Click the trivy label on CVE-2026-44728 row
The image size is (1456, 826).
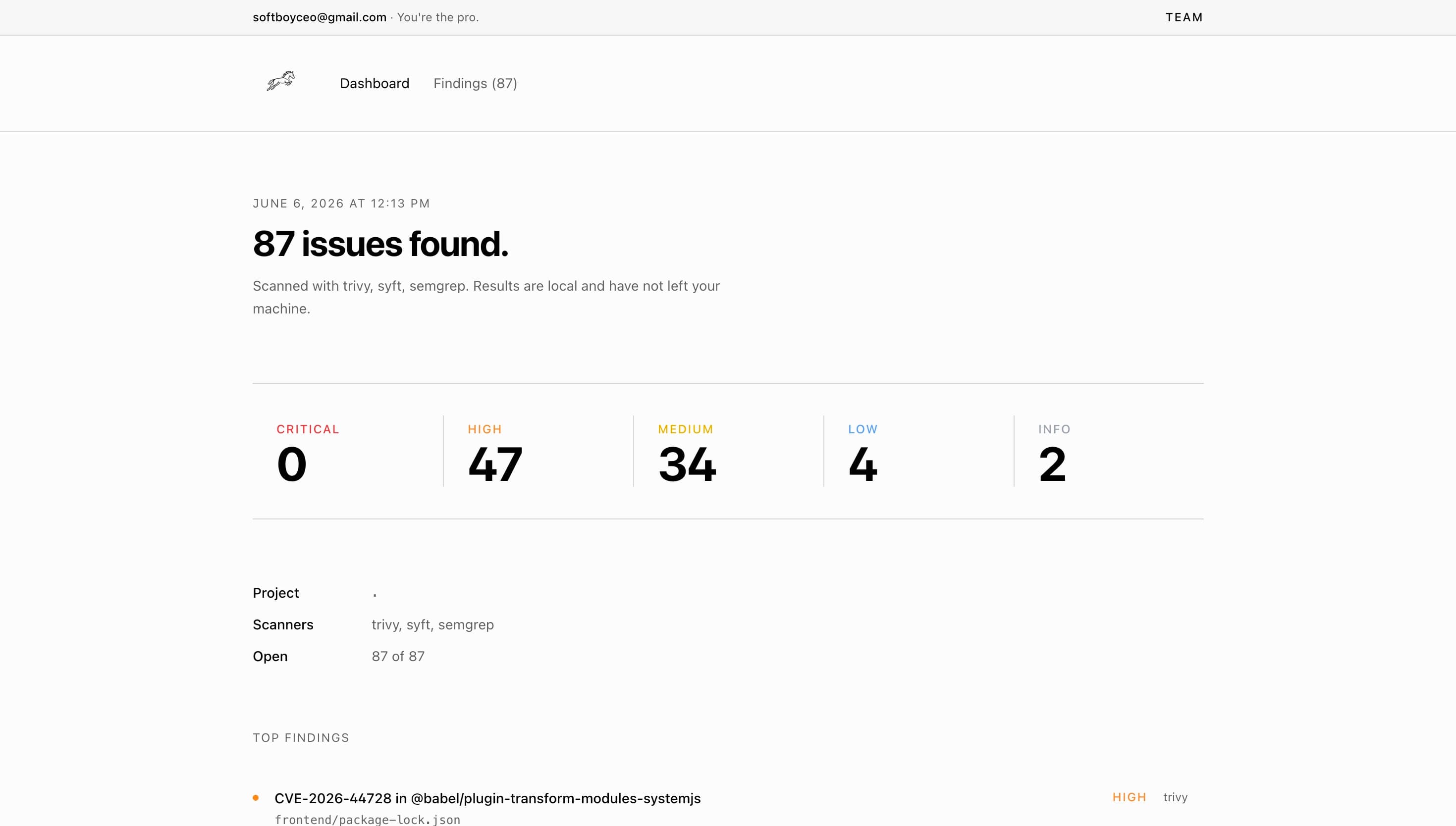pos(1175,797)
